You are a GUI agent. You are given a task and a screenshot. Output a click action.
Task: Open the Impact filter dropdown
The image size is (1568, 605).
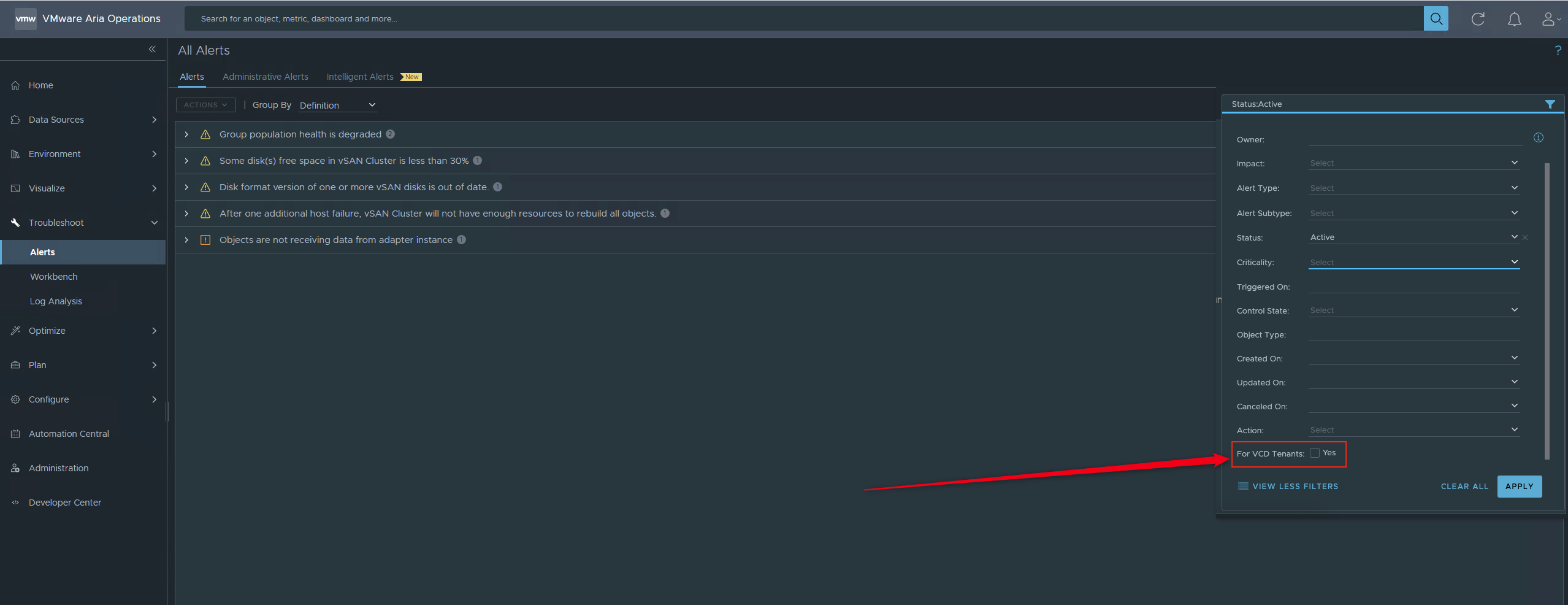coord(1413,163)
